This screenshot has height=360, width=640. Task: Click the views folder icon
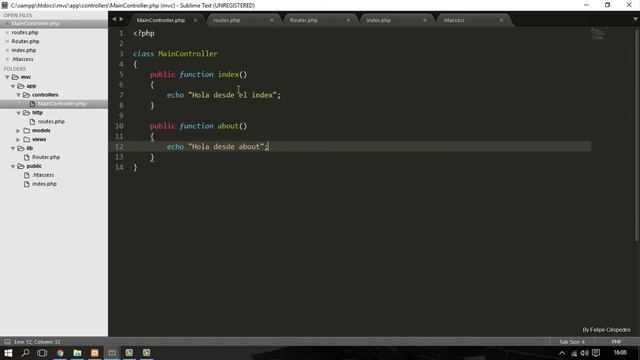[27, 140]
